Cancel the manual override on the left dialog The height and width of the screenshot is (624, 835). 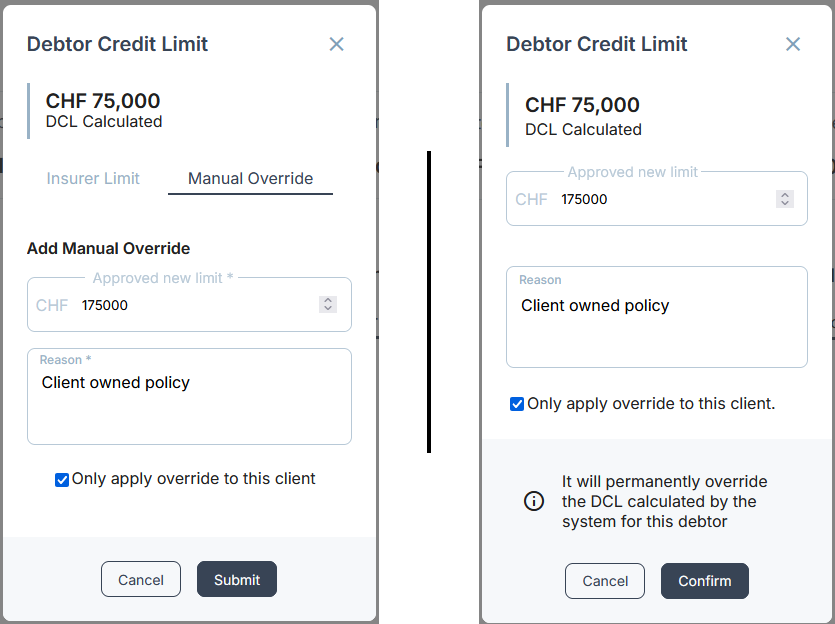pos(141,579)
